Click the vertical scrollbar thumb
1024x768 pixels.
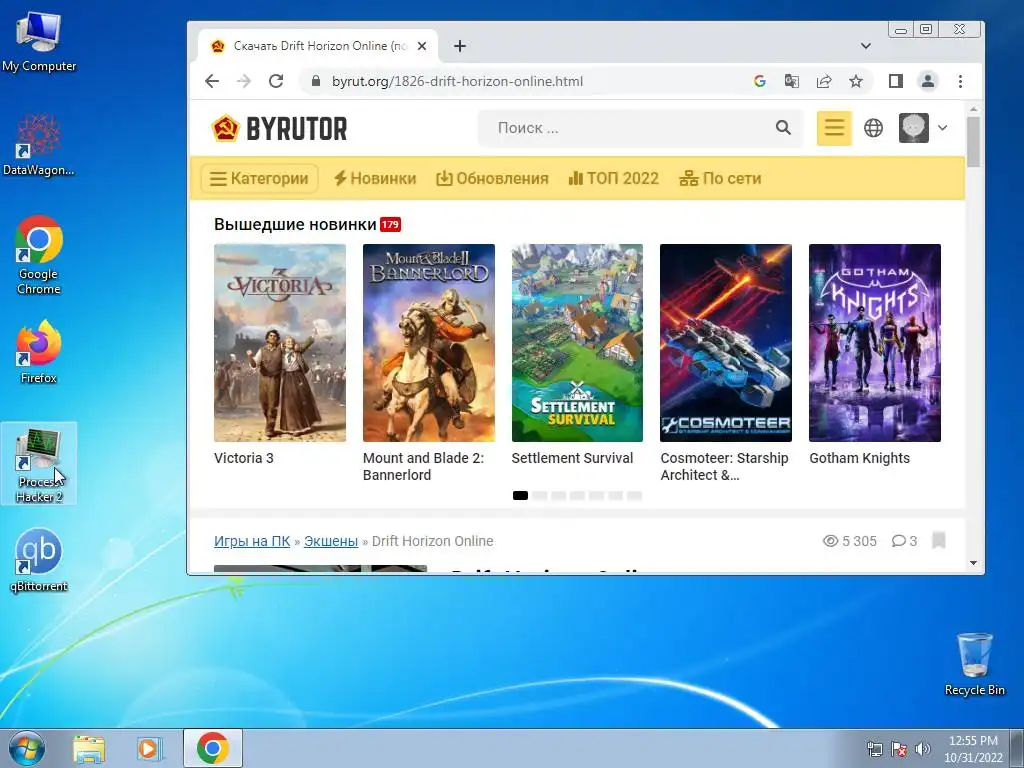pos(974,142)
